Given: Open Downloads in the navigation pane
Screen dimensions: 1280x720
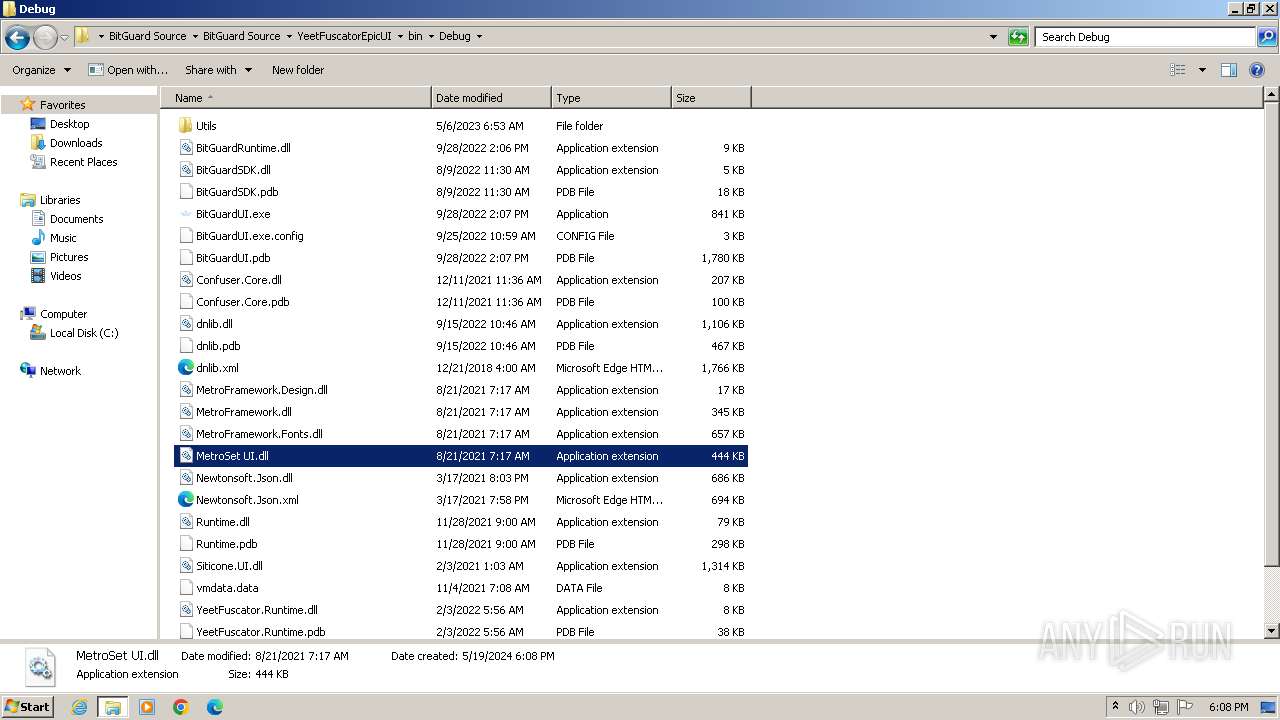Looking at the screenshot, I should [x=76, y=143].
